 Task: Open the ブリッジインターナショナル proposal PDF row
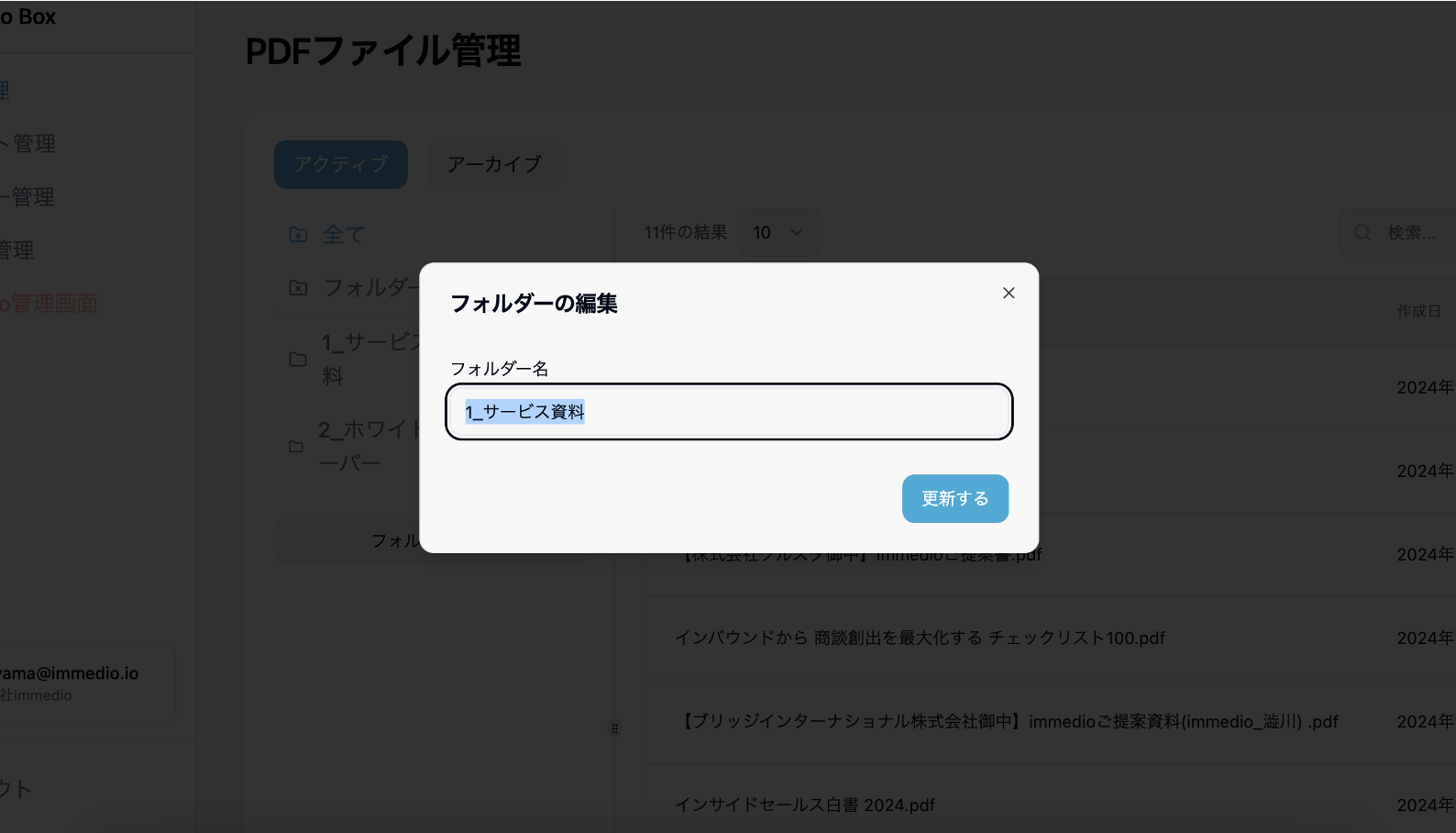pyautogui.click(x=1007, y=722)
